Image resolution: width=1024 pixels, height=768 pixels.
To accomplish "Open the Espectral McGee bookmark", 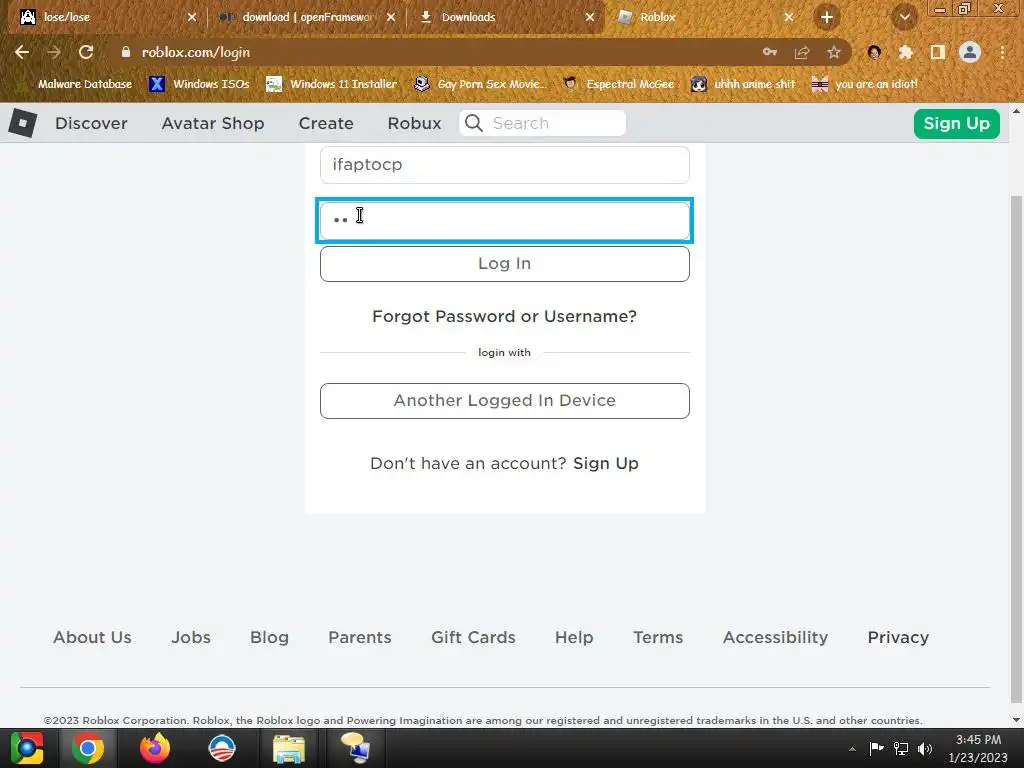I will [618, 84].
